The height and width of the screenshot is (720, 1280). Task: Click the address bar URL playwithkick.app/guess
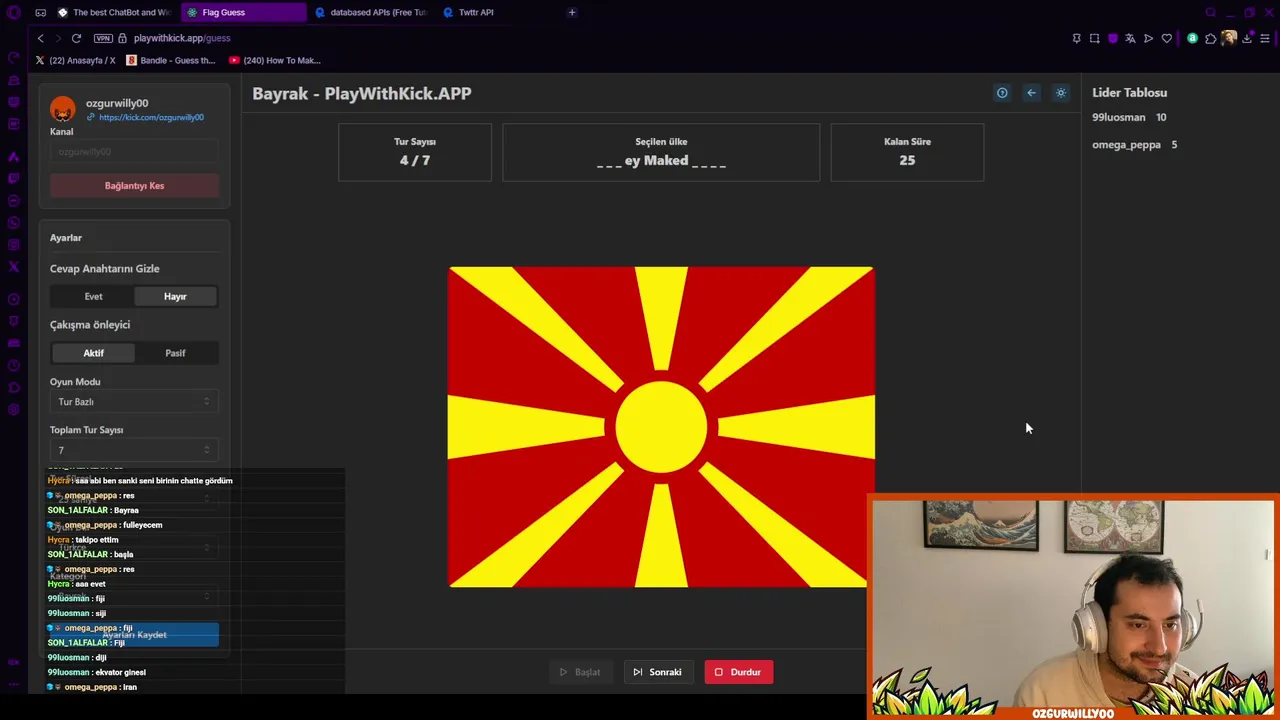[x=182, y=38]
